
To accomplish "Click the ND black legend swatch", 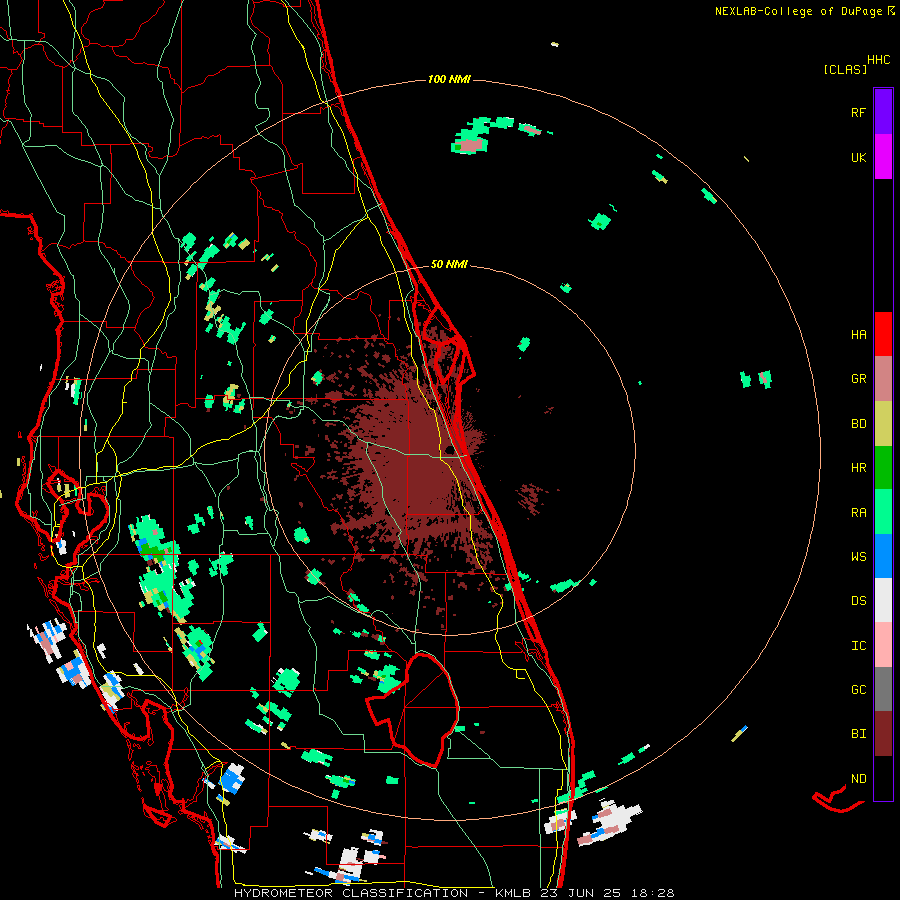I will pos(883,778).
